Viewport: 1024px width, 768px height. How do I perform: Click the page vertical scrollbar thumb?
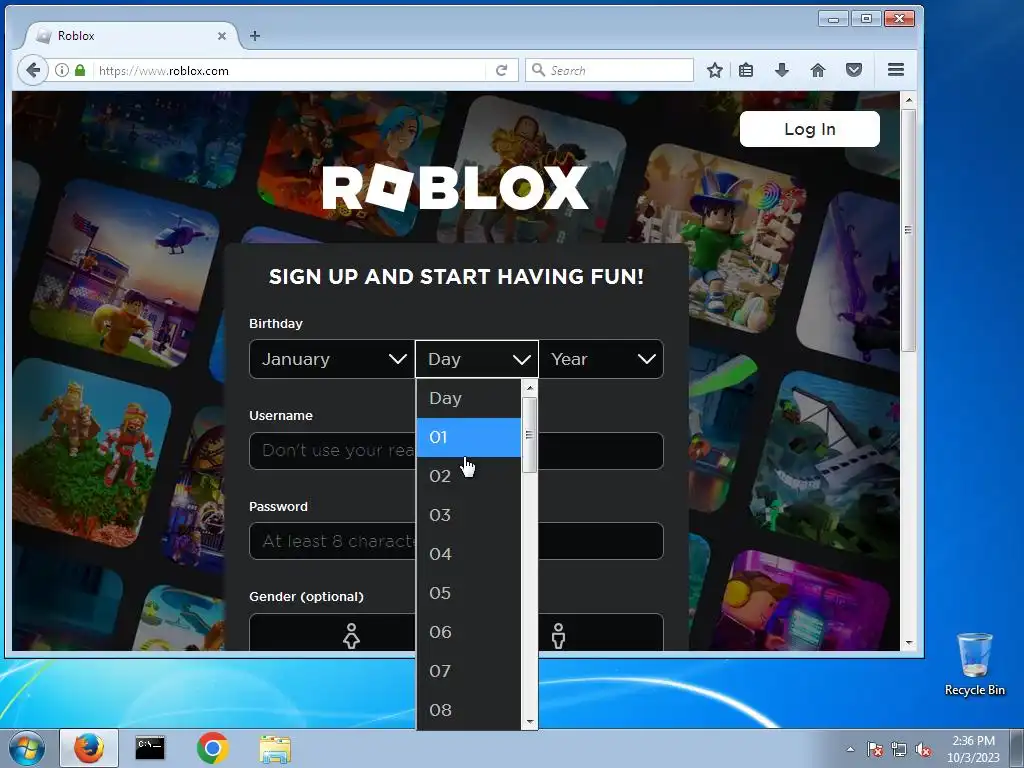908,231
